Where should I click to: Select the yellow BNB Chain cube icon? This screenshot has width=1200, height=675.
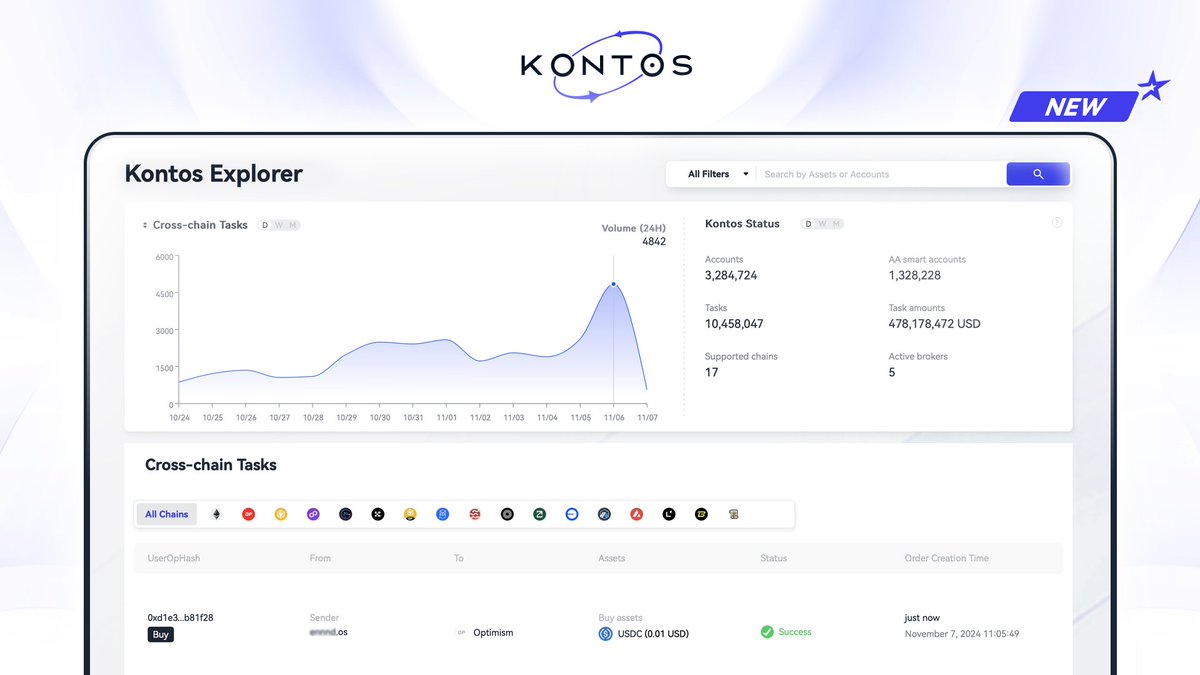coord(281,514)
